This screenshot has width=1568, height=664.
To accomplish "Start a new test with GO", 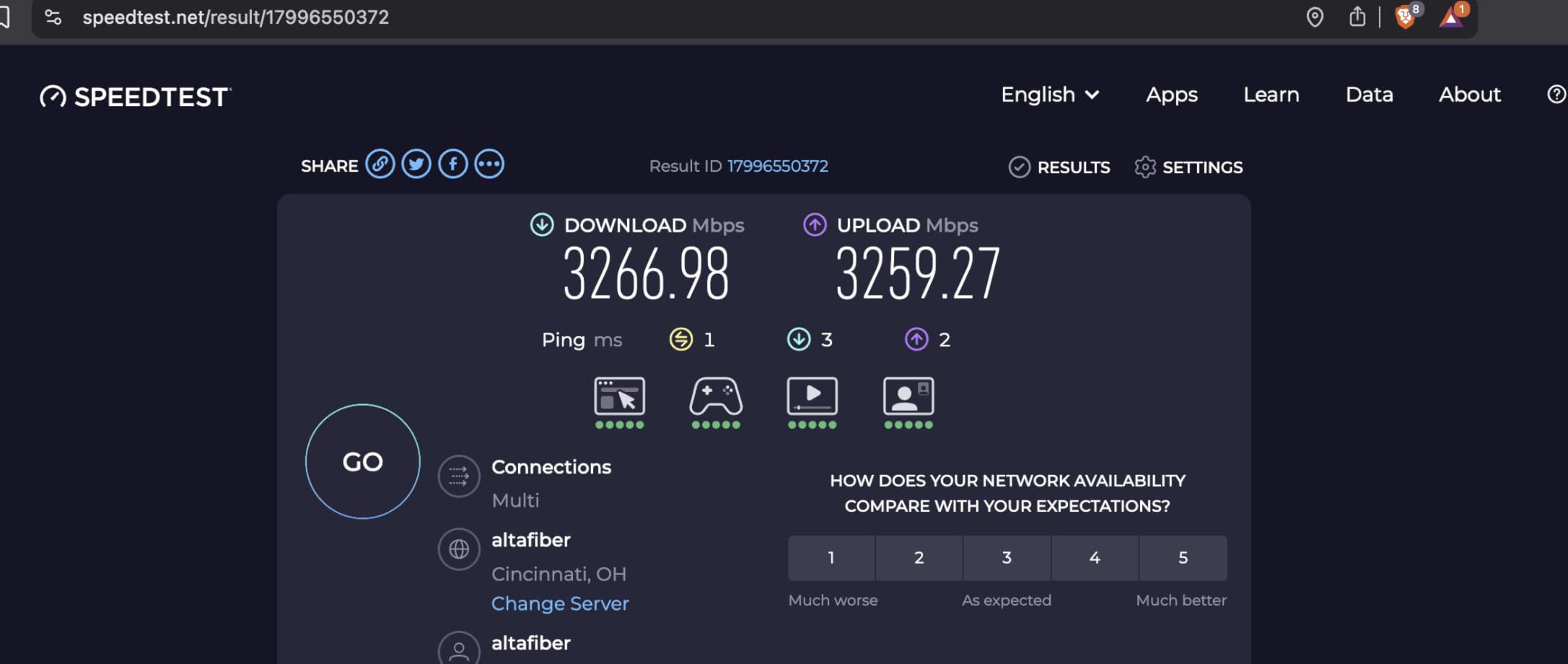I will pyautogui.click(x=363, y=461).
